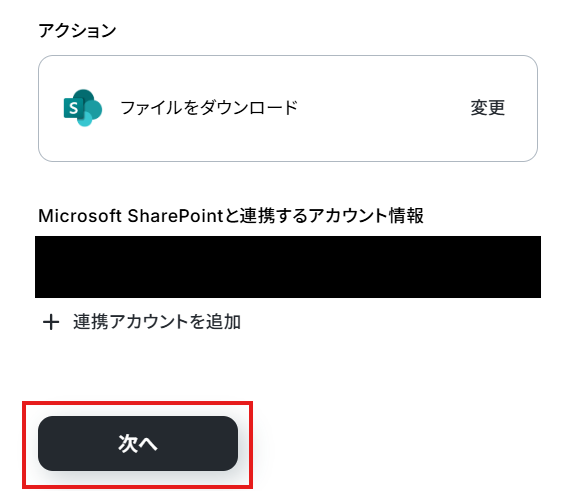Select the 連携アカウントを追加 link
Screen dimensions: 586x491
point(157,322)
